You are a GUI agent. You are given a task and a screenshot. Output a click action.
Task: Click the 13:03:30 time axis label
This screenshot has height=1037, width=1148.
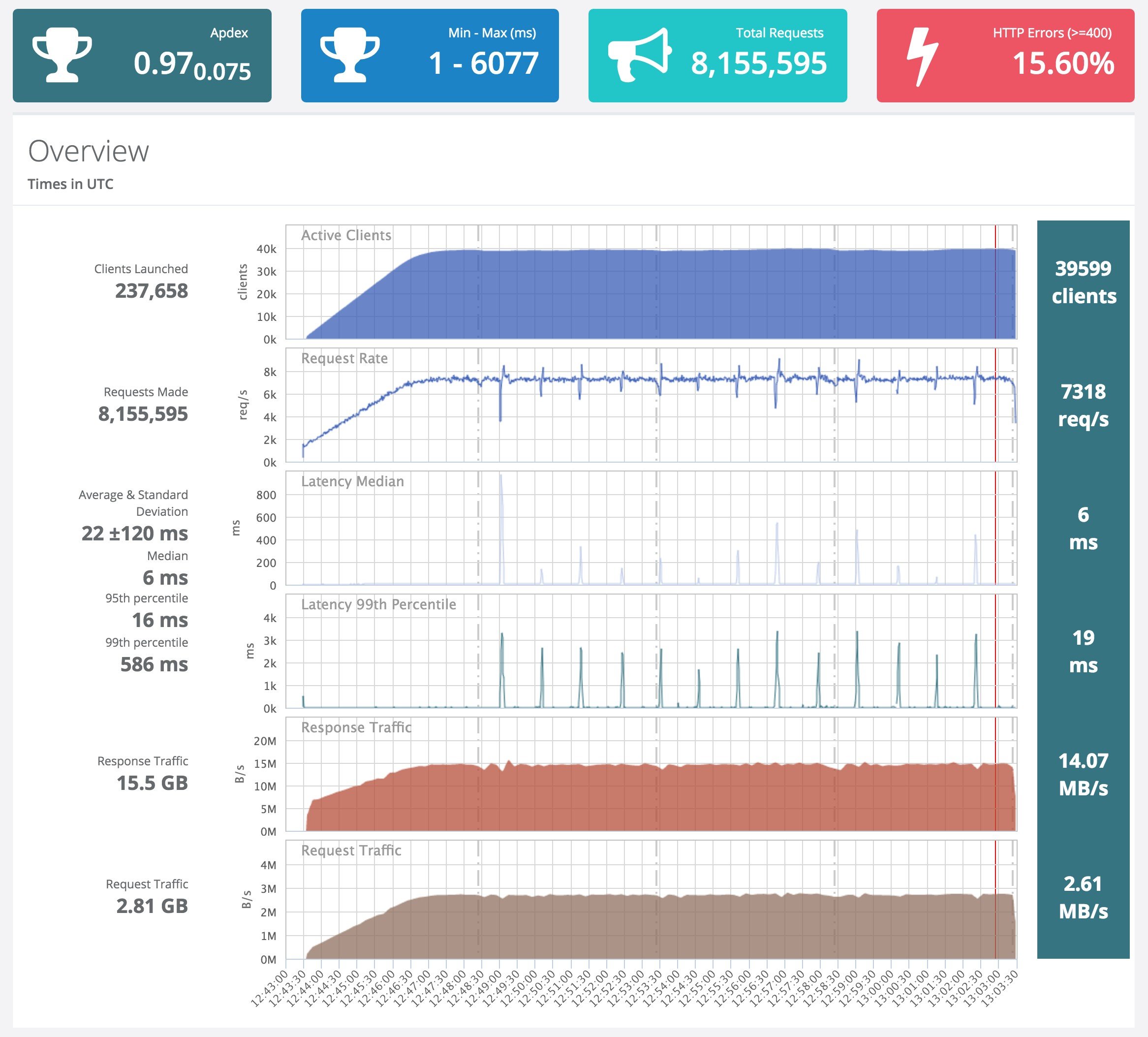point(999,989)
